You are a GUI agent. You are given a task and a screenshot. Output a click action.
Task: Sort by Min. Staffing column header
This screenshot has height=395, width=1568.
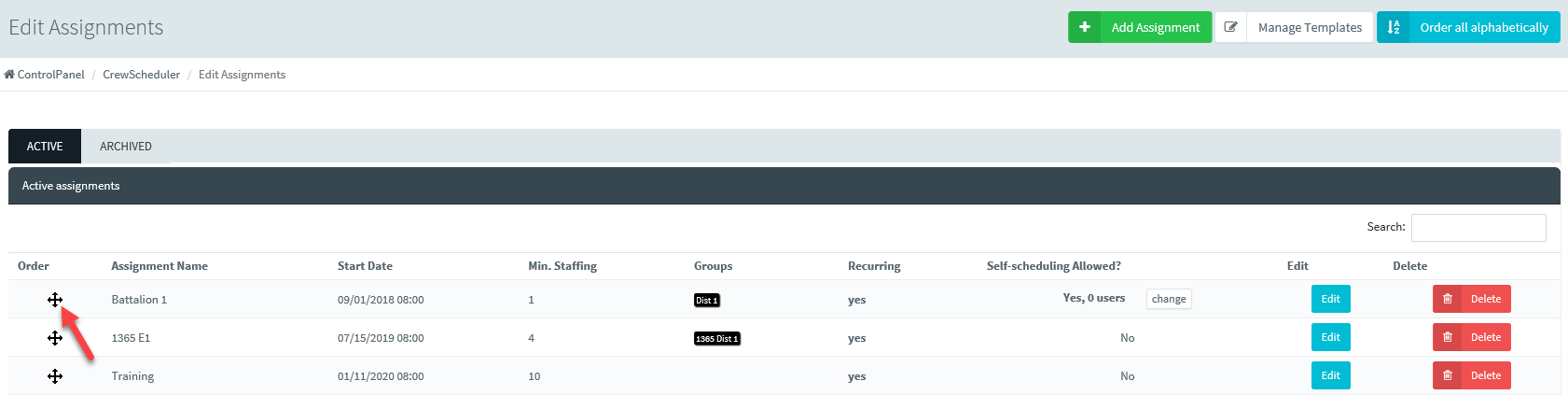[x=562, y=266]
